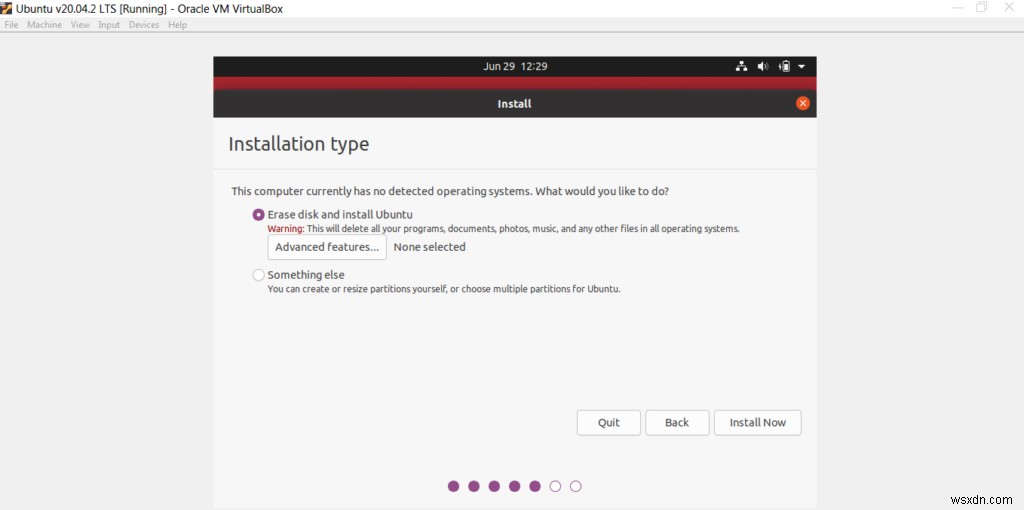Click the Installation type heading
Image resolution: width=1024 pixels, height=510 pixels.
pos(298,144)
